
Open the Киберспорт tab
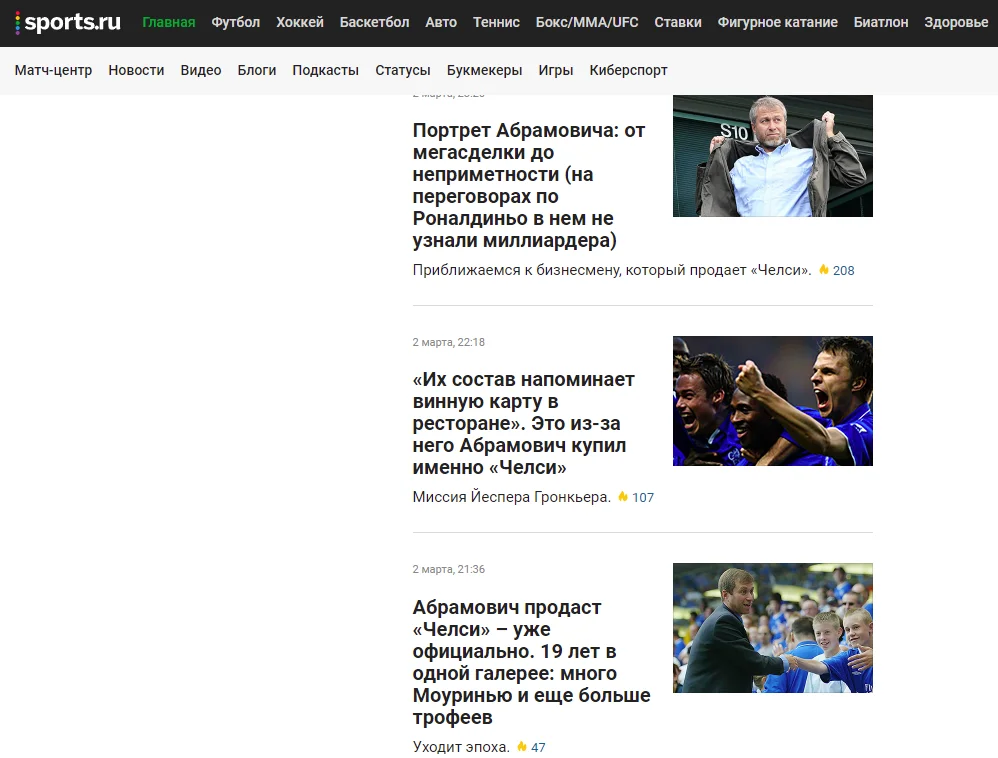[628, 70]
